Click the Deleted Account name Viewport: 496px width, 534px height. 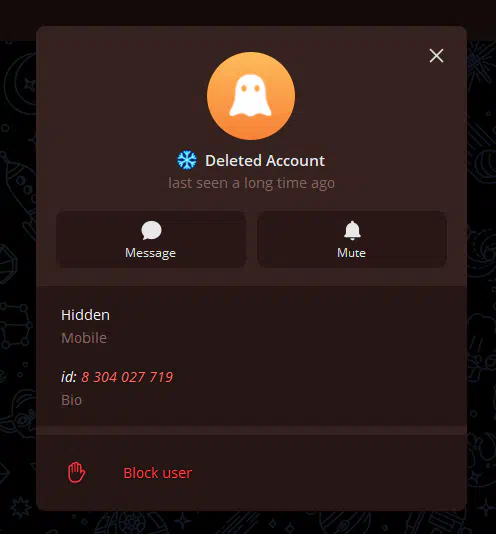(x=265, y=160)
